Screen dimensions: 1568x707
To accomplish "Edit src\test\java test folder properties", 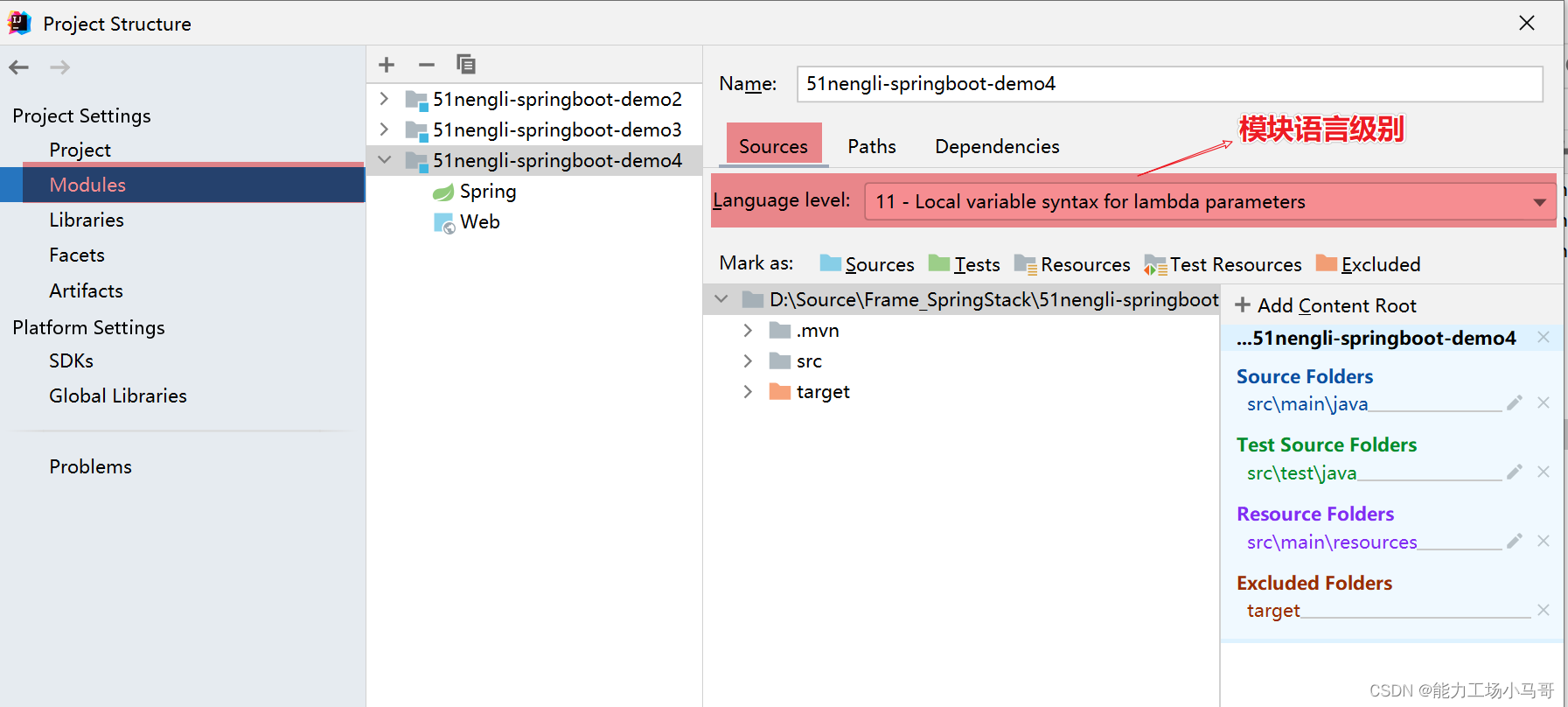I will click(1515, 472).
